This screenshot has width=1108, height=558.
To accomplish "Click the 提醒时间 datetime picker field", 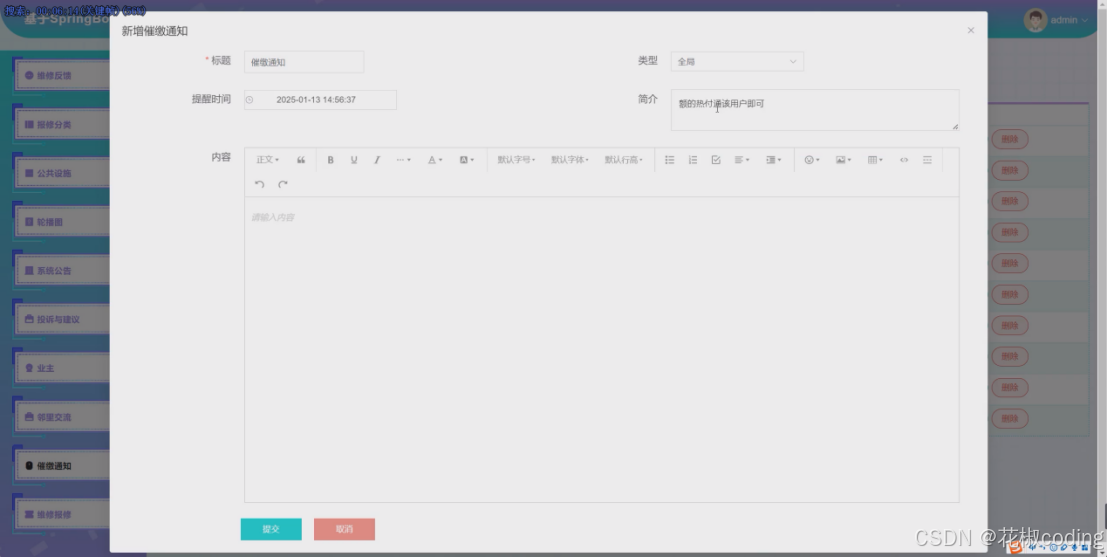I will (320, 100).
